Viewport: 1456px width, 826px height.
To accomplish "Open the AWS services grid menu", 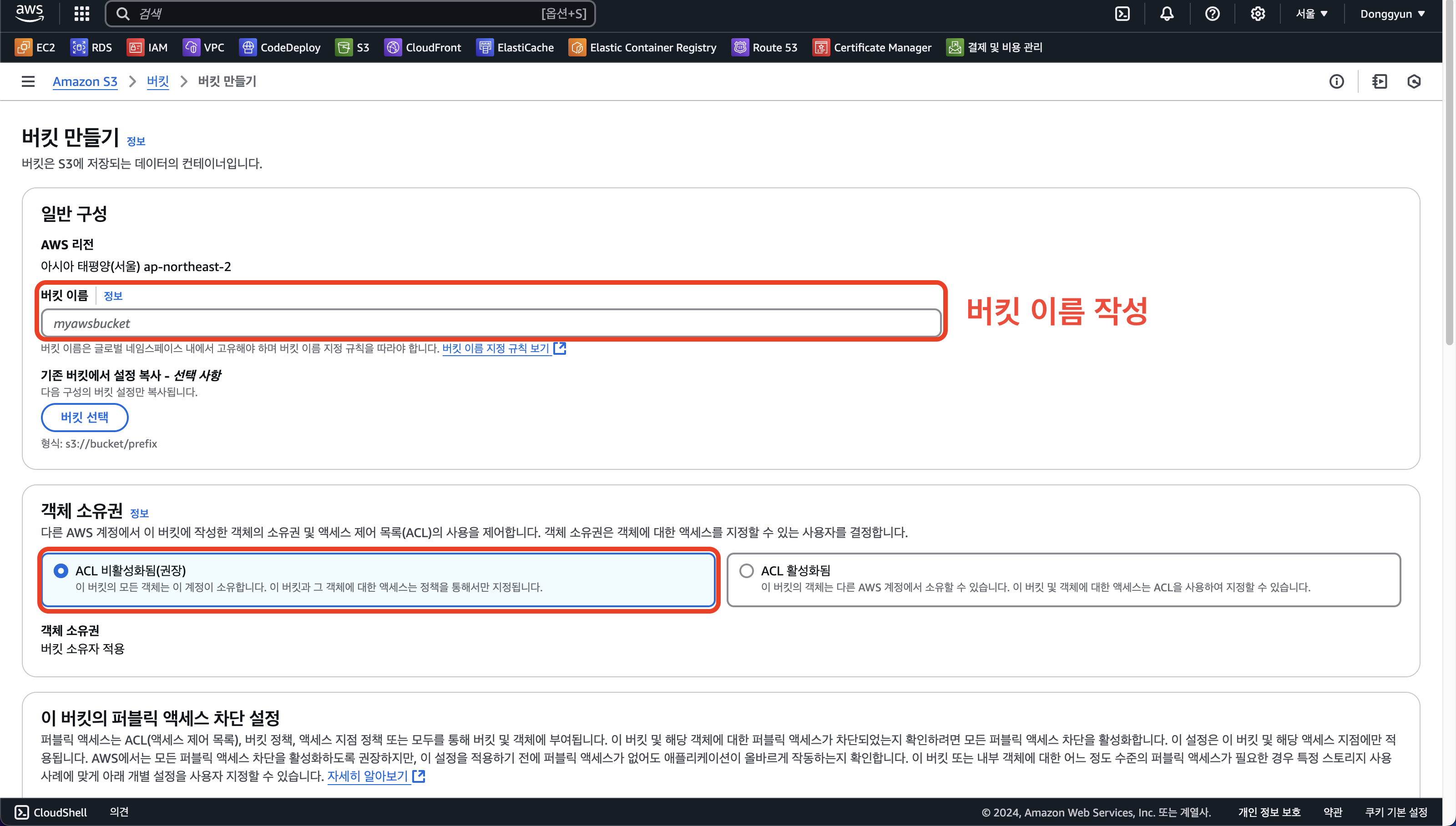I will pyautogui.click(x=82, y=14).
